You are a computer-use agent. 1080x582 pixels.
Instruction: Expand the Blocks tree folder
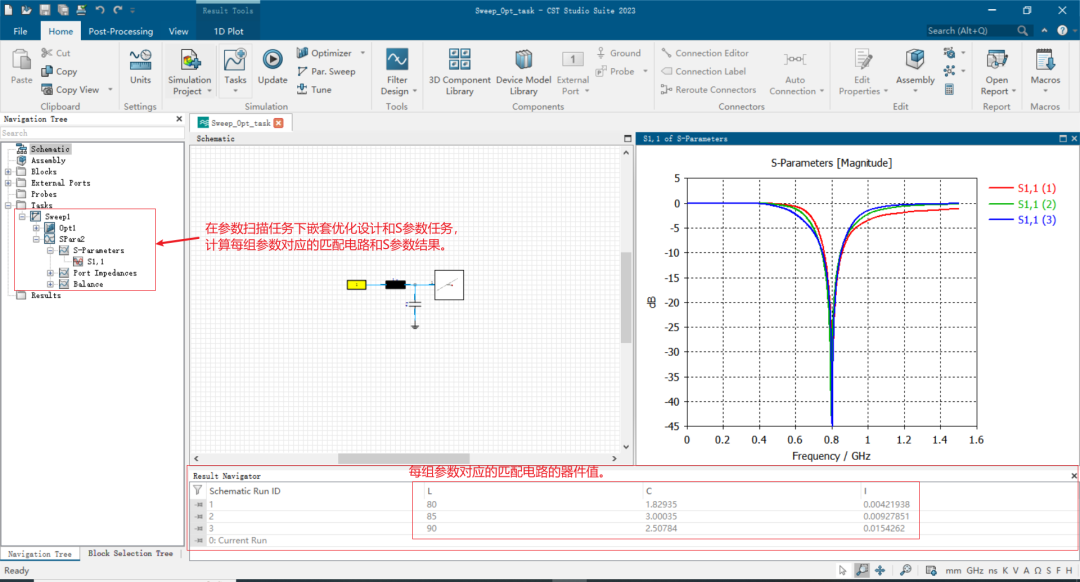[x=8, y=172]
